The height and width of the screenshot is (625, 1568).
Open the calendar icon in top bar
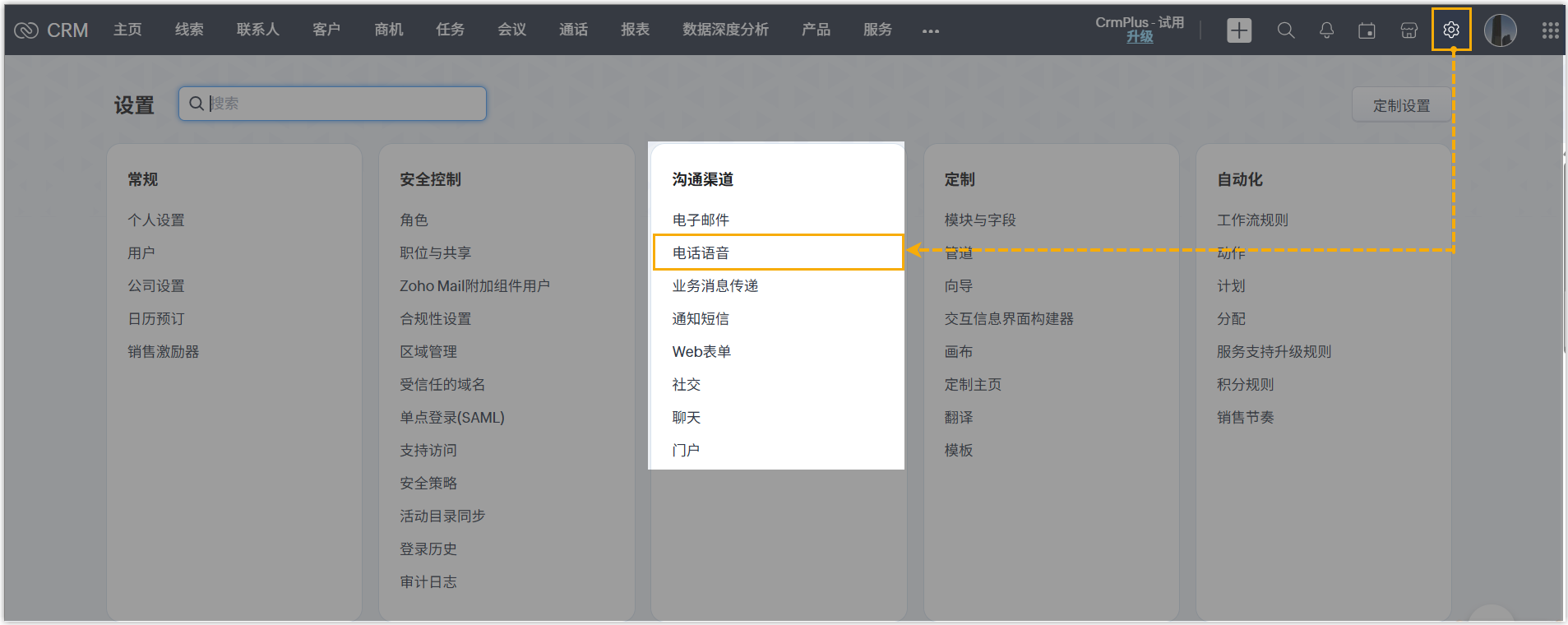[1367, 30]
